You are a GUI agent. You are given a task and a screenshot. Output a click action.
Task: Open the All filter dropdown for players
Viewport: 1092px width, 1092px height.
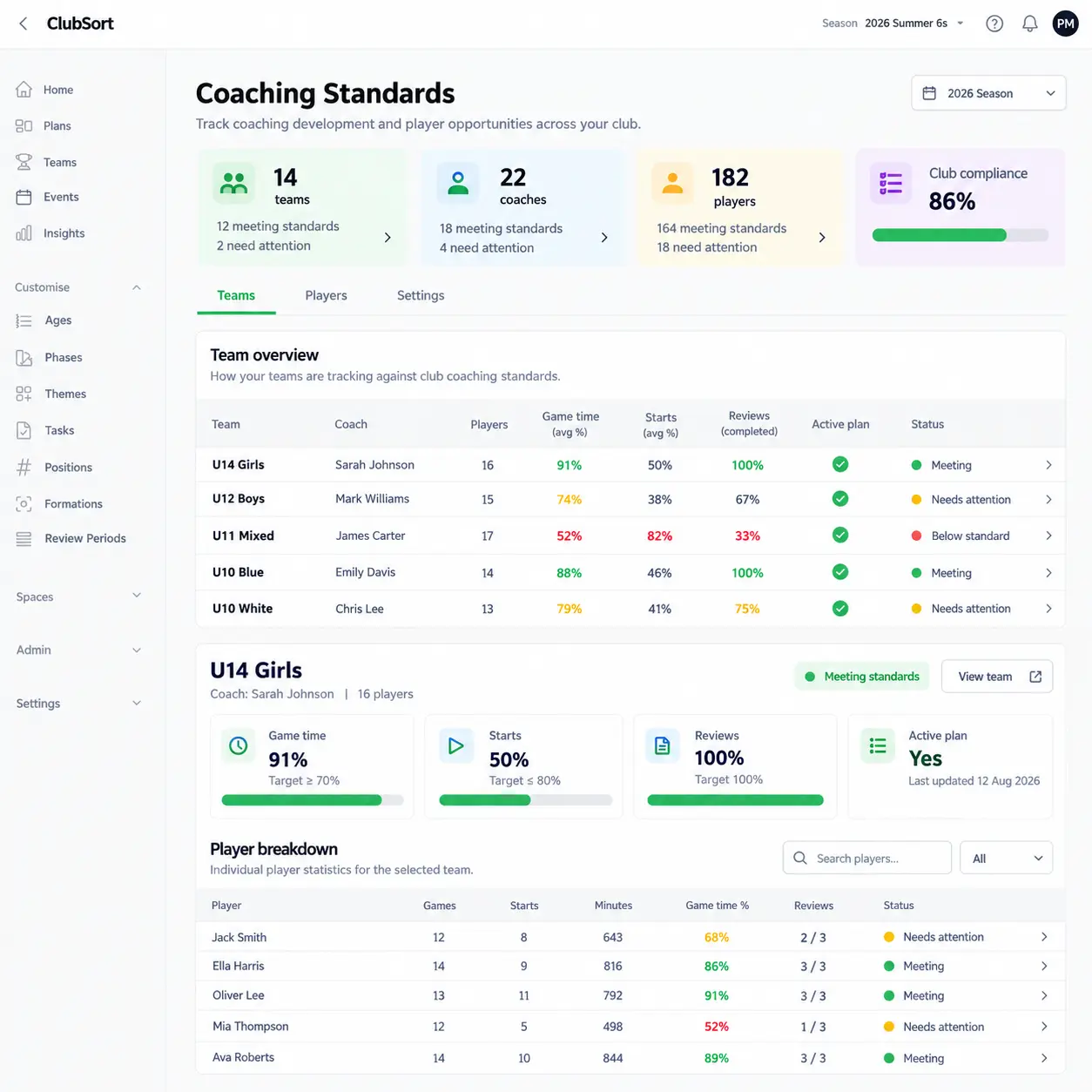click(x=1006, y=858)
